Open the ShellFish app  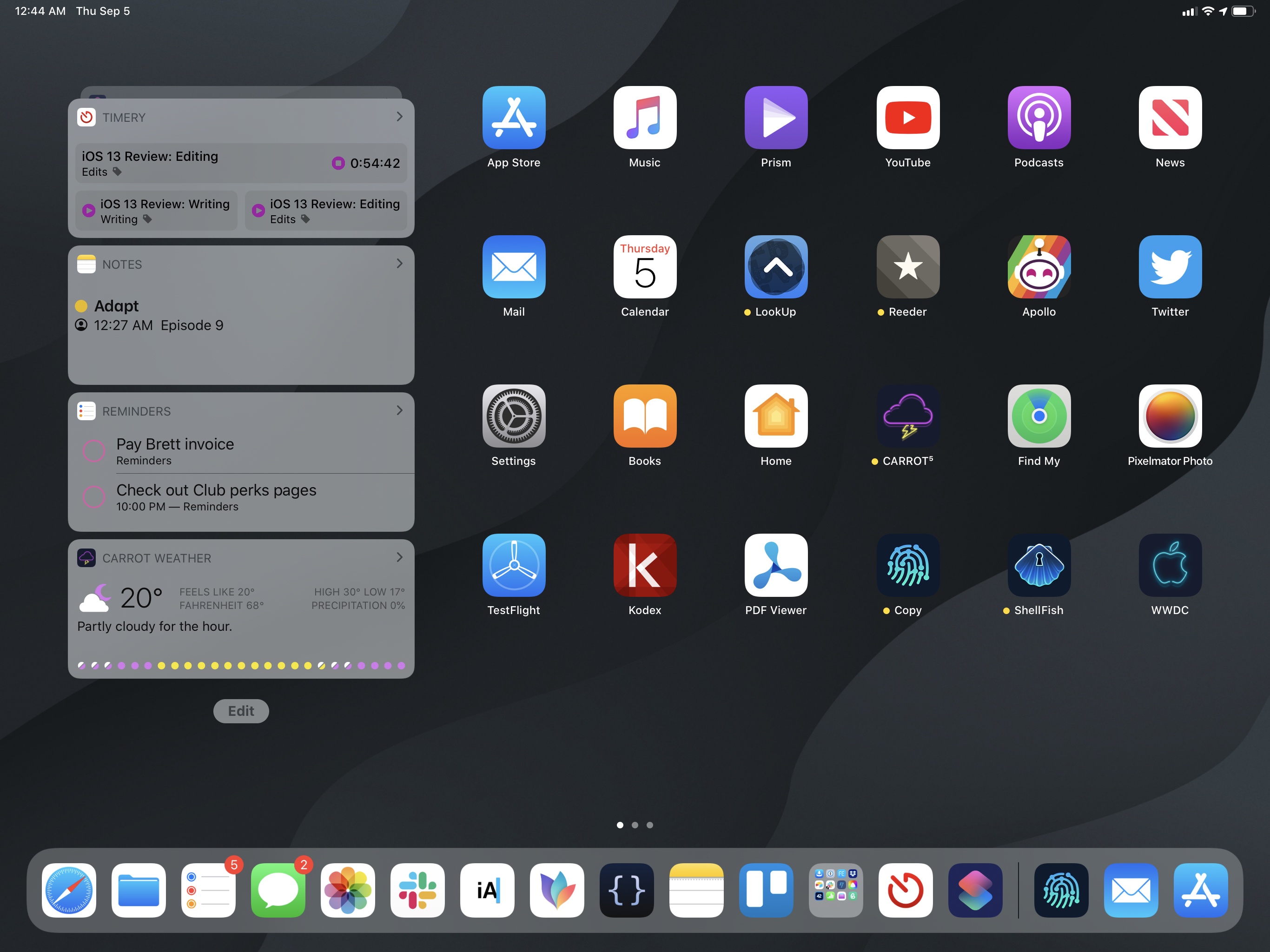pyautogui.click(x=1039, y=566)
